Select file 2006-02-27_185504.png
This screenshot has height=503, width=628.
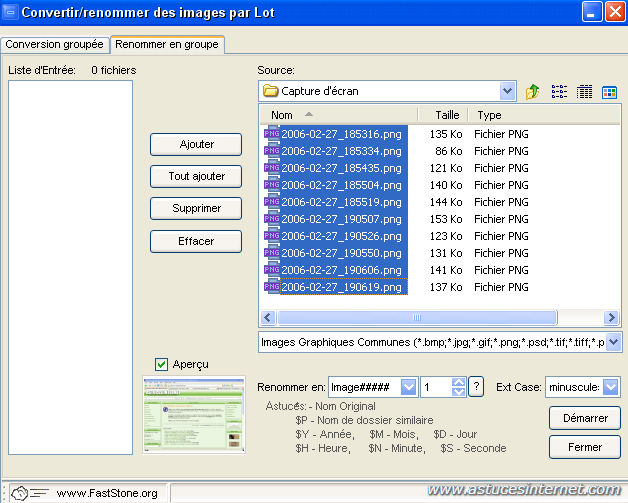point(341,185)
